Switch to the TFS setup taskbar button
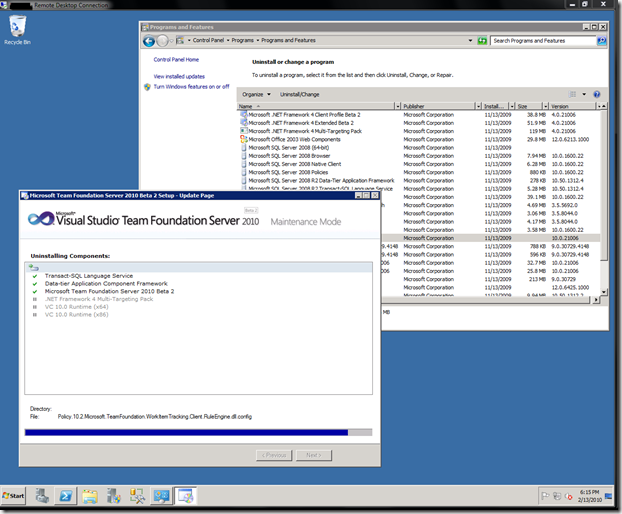622x514 pixels. click(x=185, y=496)
